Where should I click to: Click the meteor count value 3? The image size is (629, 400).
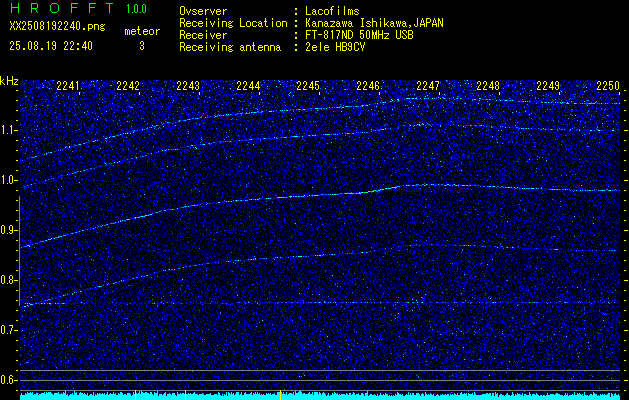142,46
